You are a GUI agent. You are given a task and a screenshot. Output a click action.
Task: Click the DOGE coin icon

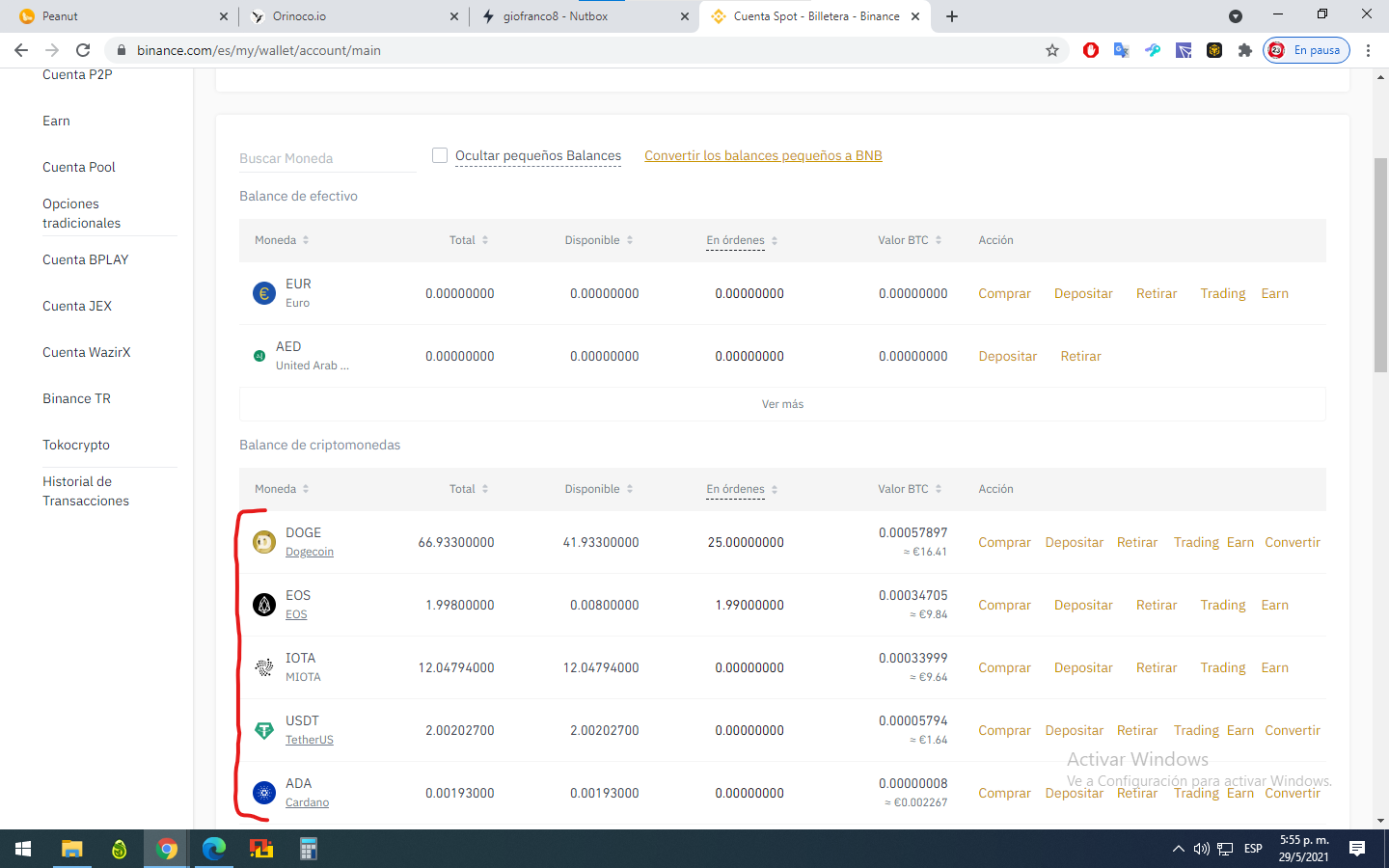[x=264, y=542]
